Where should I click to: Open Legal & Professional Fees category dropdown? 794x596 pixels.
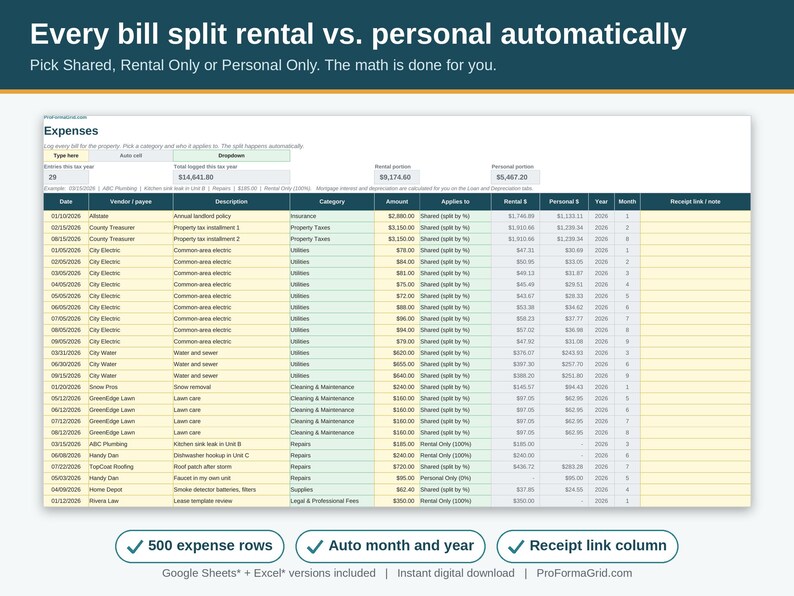(x=332, y=501)
